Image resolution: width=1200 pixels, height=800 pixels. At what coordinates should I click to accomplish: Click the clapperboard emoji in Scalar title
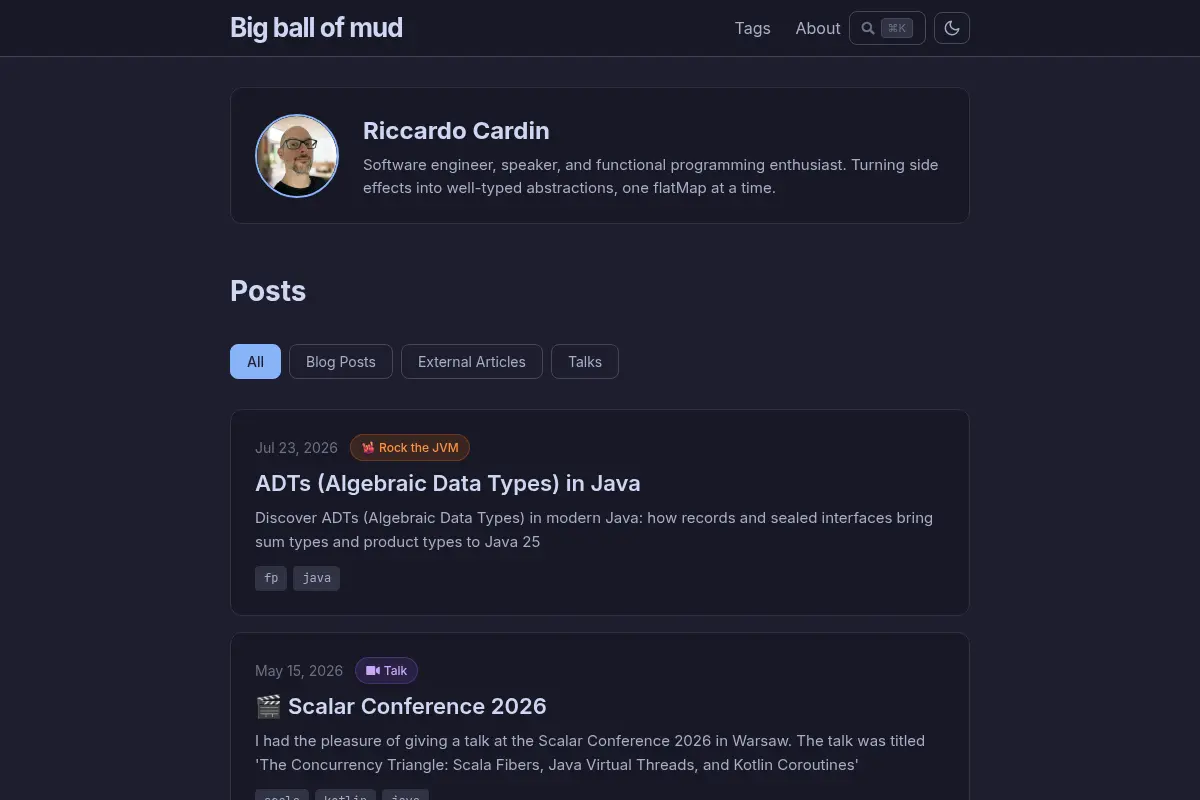click(x=268, y=707)
